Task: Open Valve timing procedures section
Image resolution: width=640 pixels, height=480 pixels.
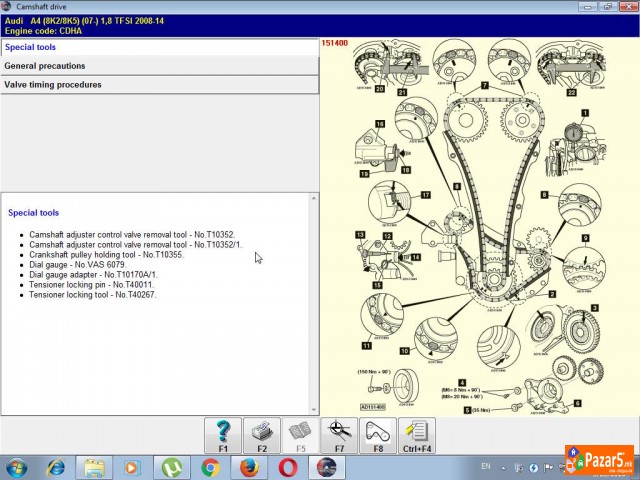Action: coord(160,85)
